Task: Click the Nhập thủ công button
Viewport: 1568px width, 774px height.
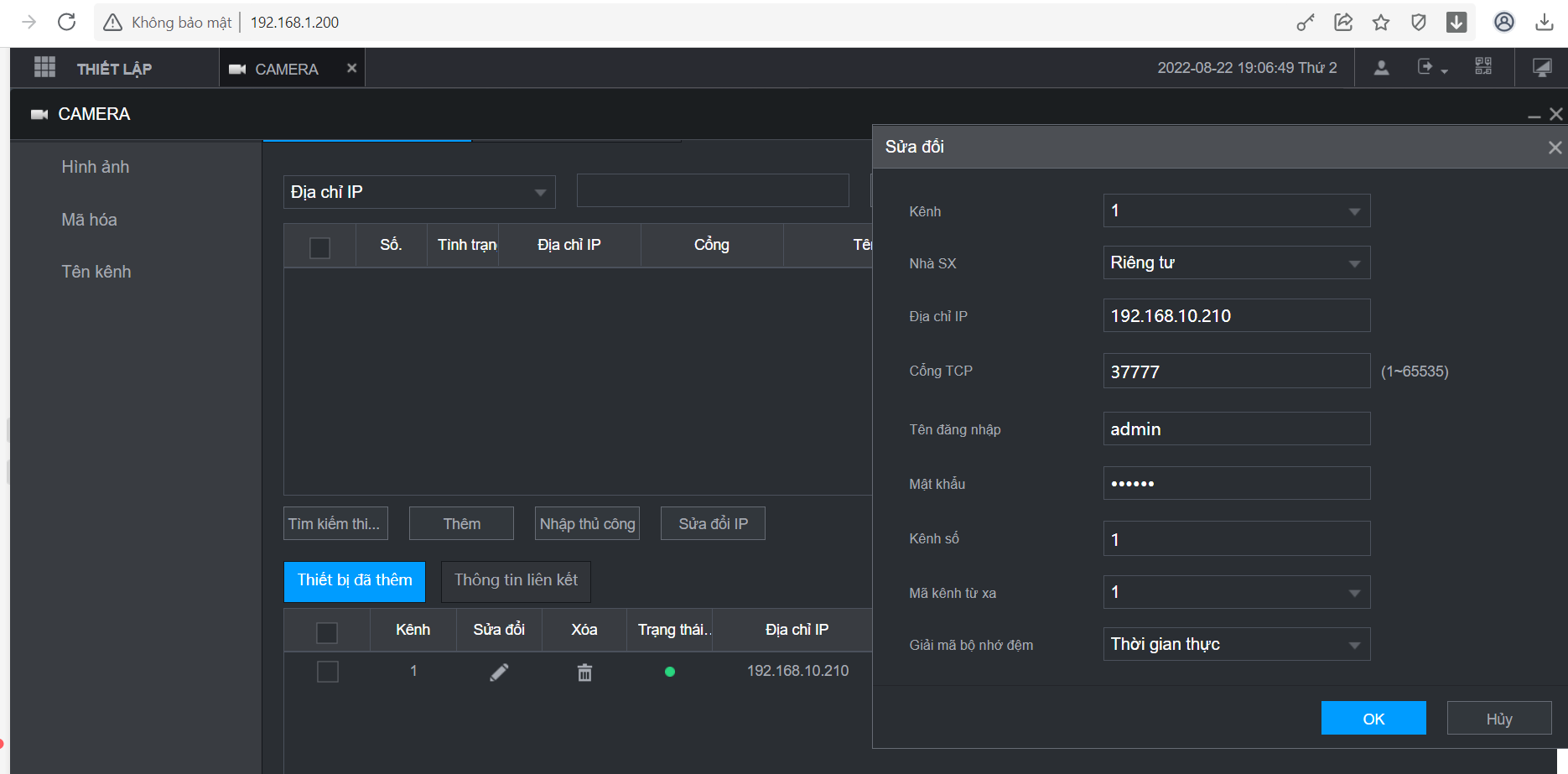Action: [x=587, y=524]
